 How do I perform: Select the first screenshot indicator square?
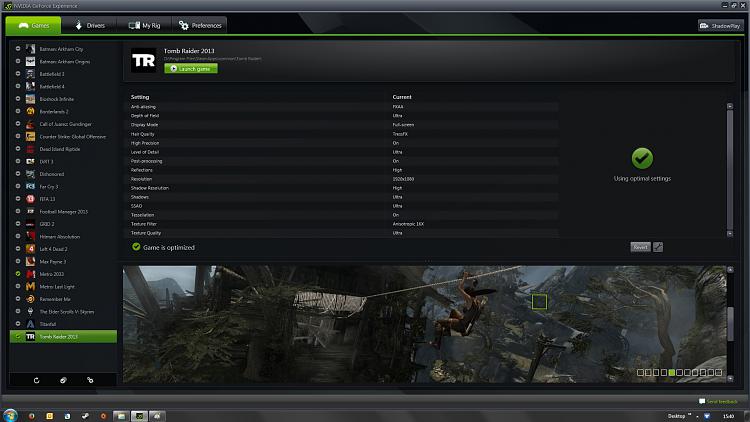point(640,372)
